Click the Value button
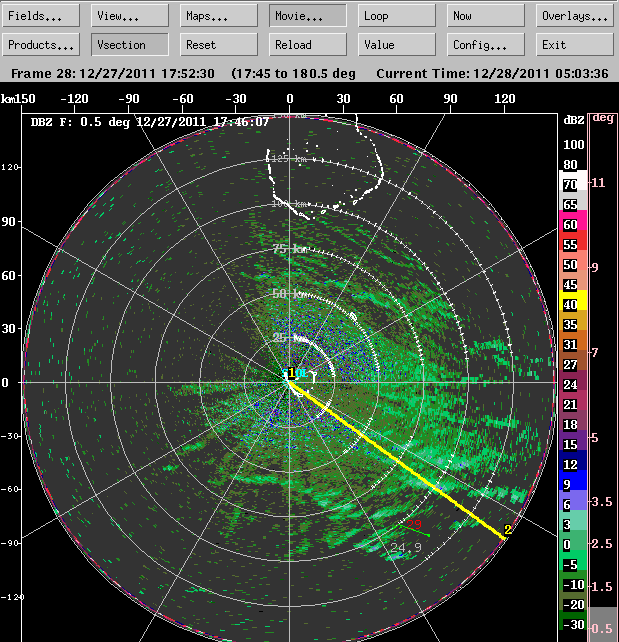The height and width of the screenshot is (642, 619). (397, 45)
